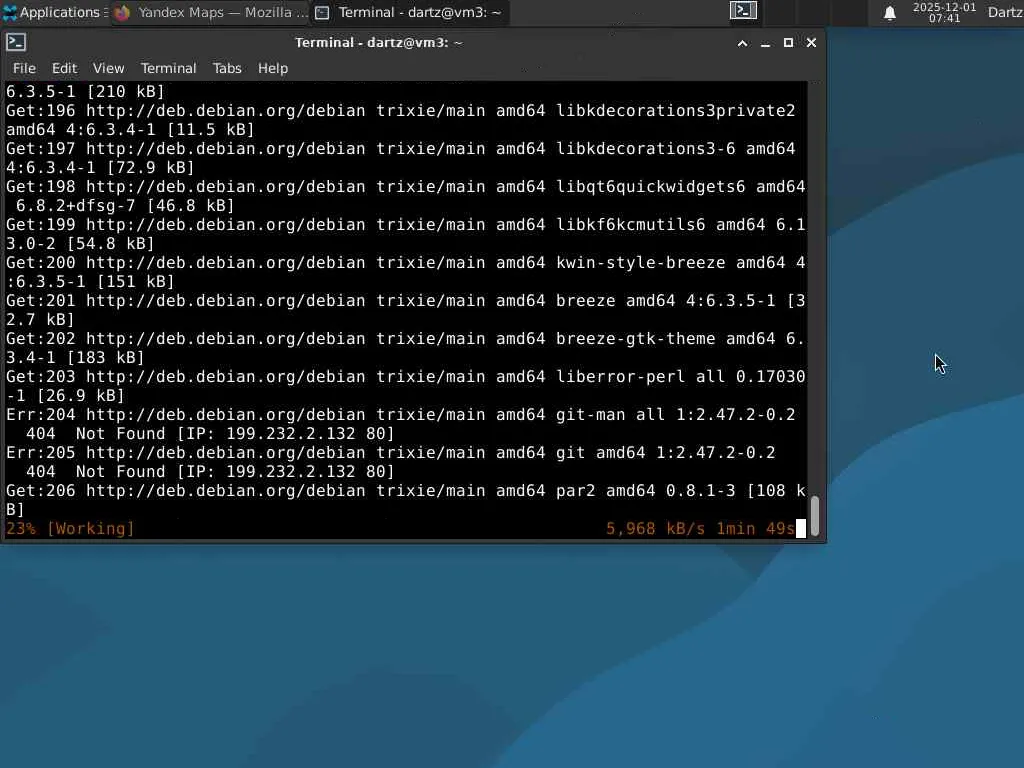Switch to Yandex Maps Firefox taskbar window
The width and height of the screenshot is (1024, 768).
click(210, 12)
